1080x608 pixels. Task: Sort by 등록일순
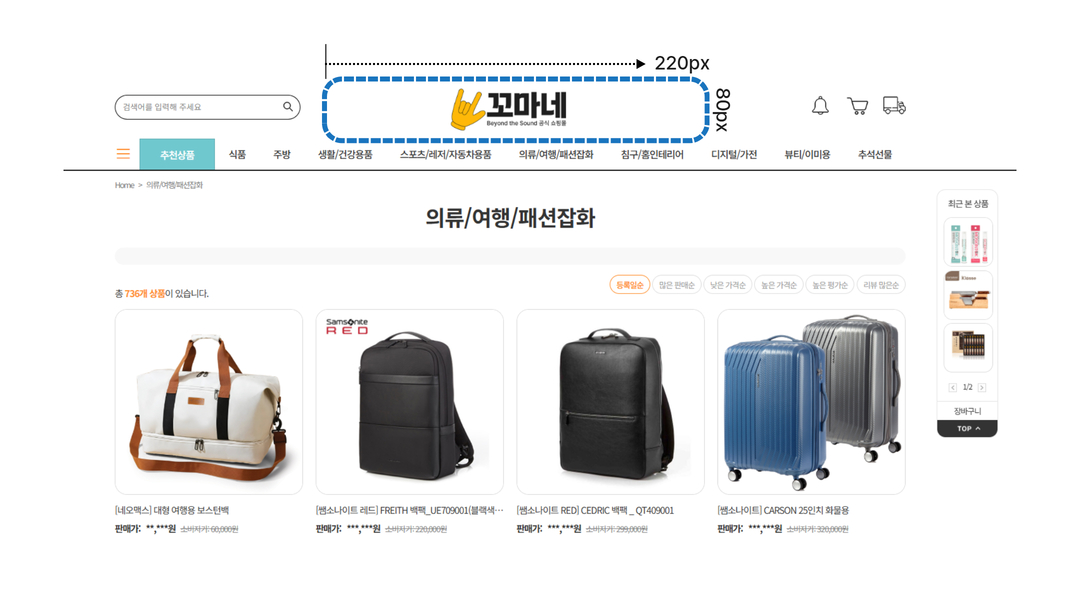[630, 285]
